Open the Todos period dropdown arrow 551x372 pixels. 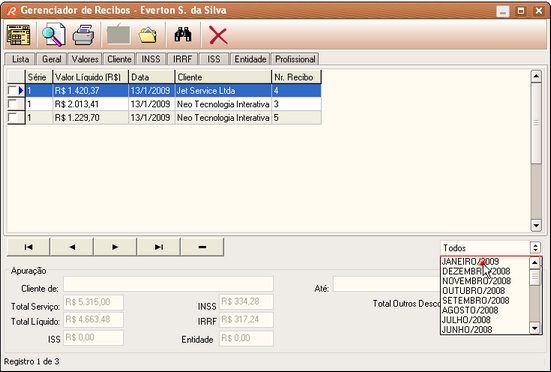(x=535, y=248)
